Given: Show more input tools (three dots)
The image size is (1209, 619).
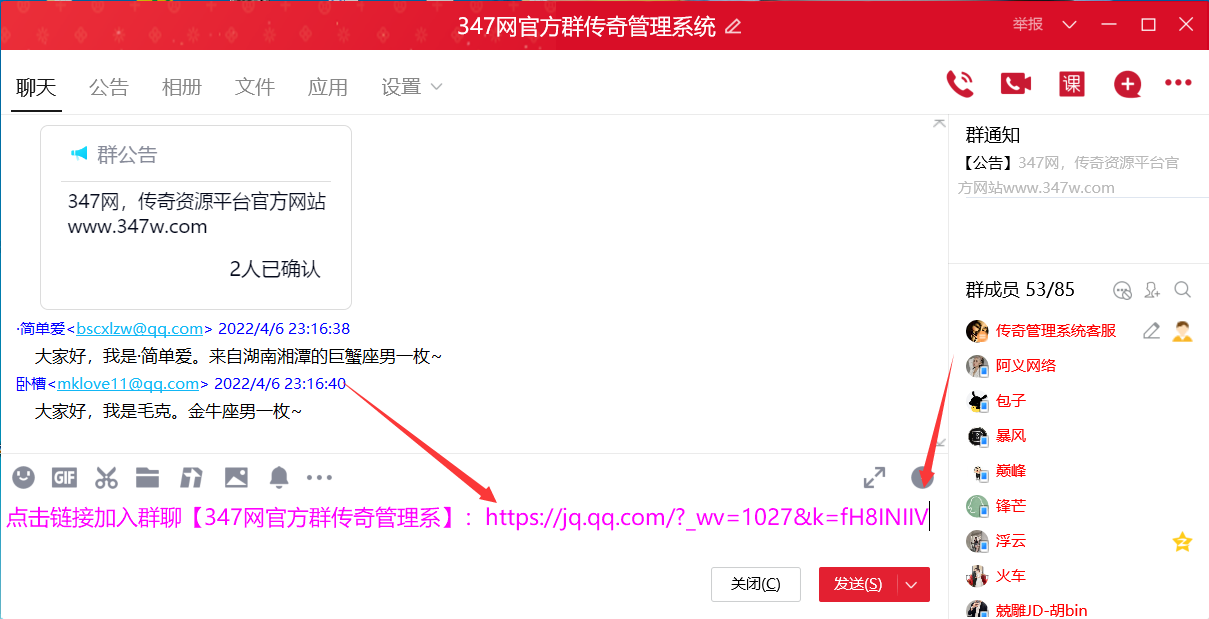Looking at the screenshot, I should [319, 478].
